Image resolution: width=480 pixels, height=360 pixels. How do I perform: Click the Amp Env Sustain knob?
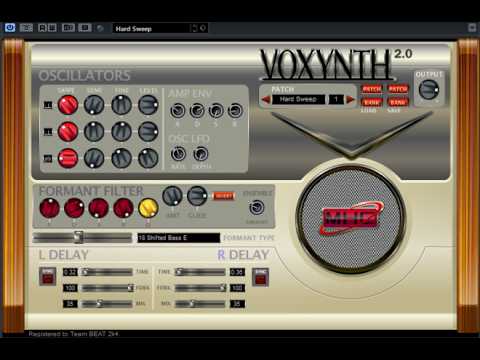(x=216, y=110)
